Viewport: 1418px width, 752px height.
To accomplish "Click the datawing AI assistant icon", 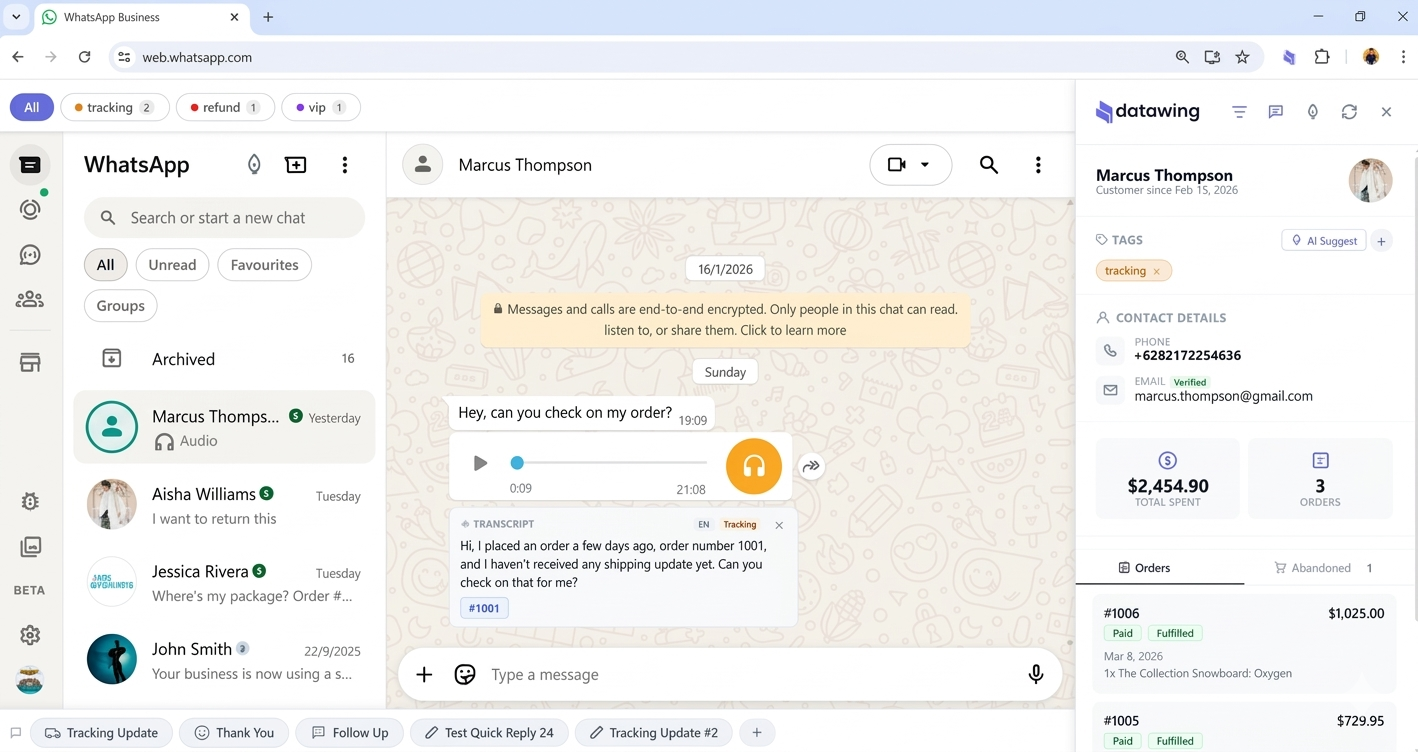I will point(1312,112).
